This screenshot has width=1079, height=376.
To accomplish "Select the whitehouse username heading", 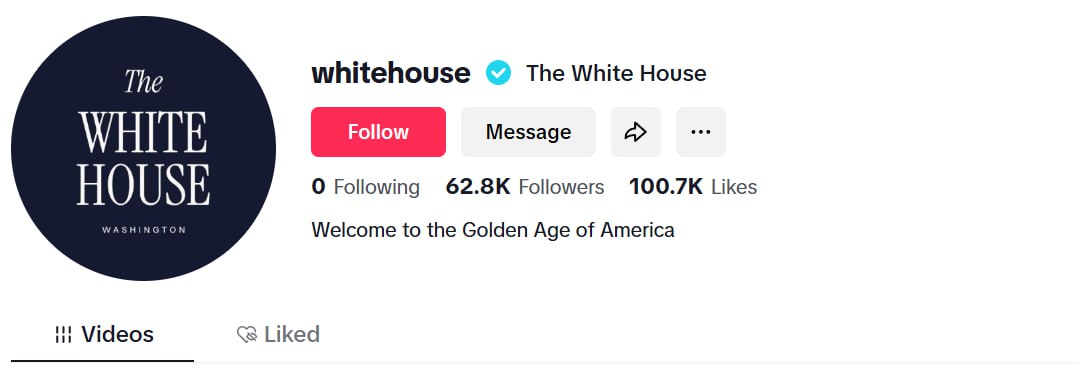I will coord(391,72).
